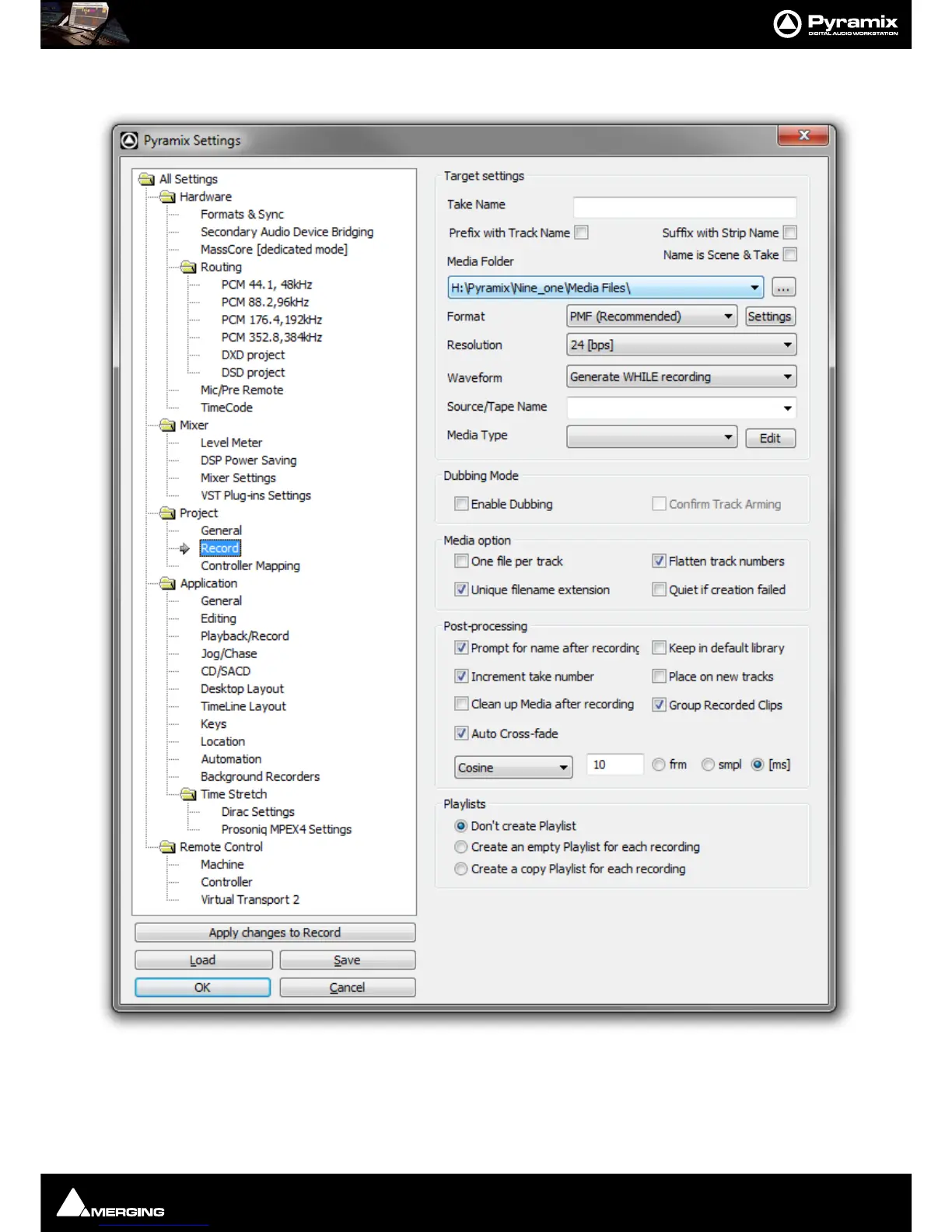Select Level Meter under Mixer
The width and height of the screenshot is (952, 1232).
pos(231,443)
